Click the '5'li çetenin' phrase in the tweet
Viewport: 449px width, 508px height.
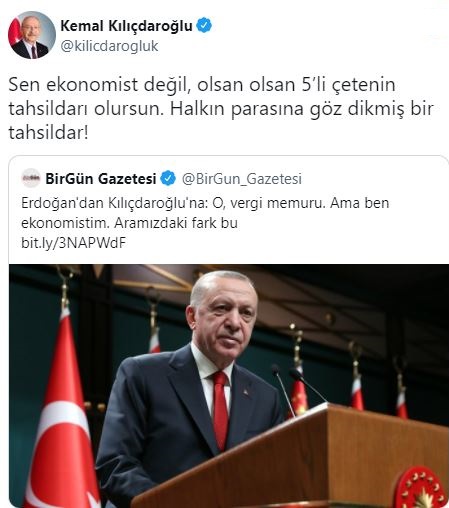click(348, 84)
